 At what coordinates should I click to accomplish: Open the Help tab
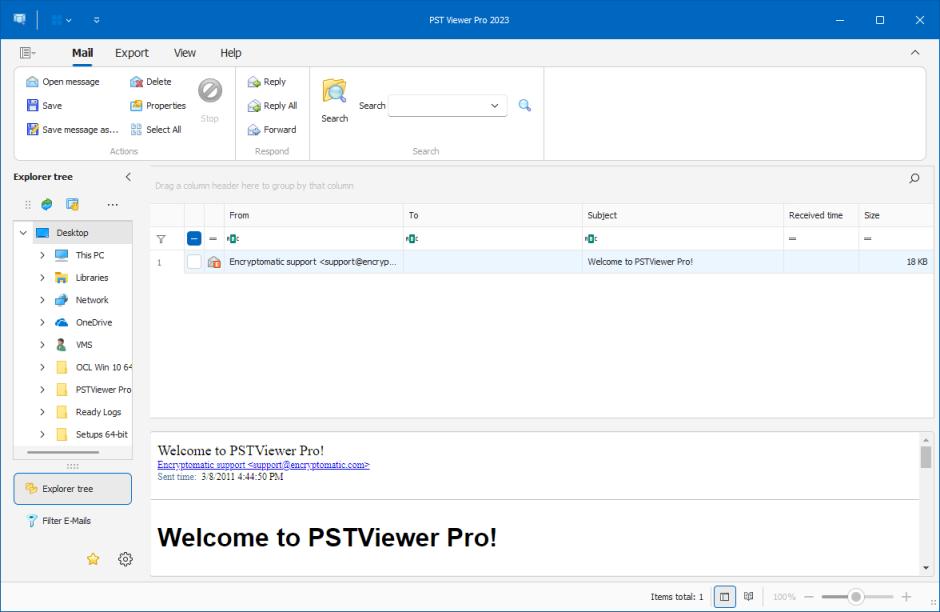pyautogui.click(x=231, y=53)
